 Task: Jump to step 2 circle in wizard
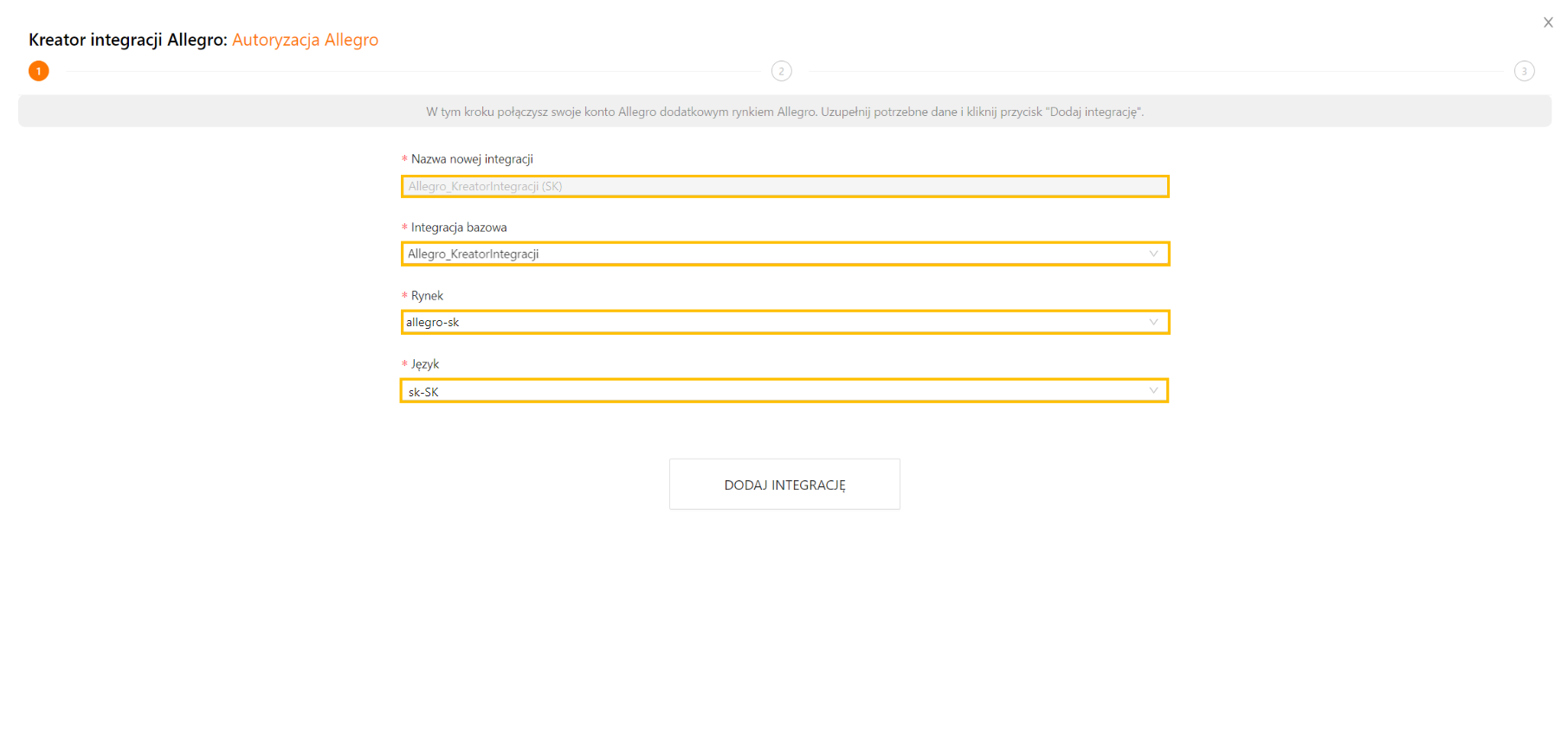pyautogui.click(x=781, y=71)
